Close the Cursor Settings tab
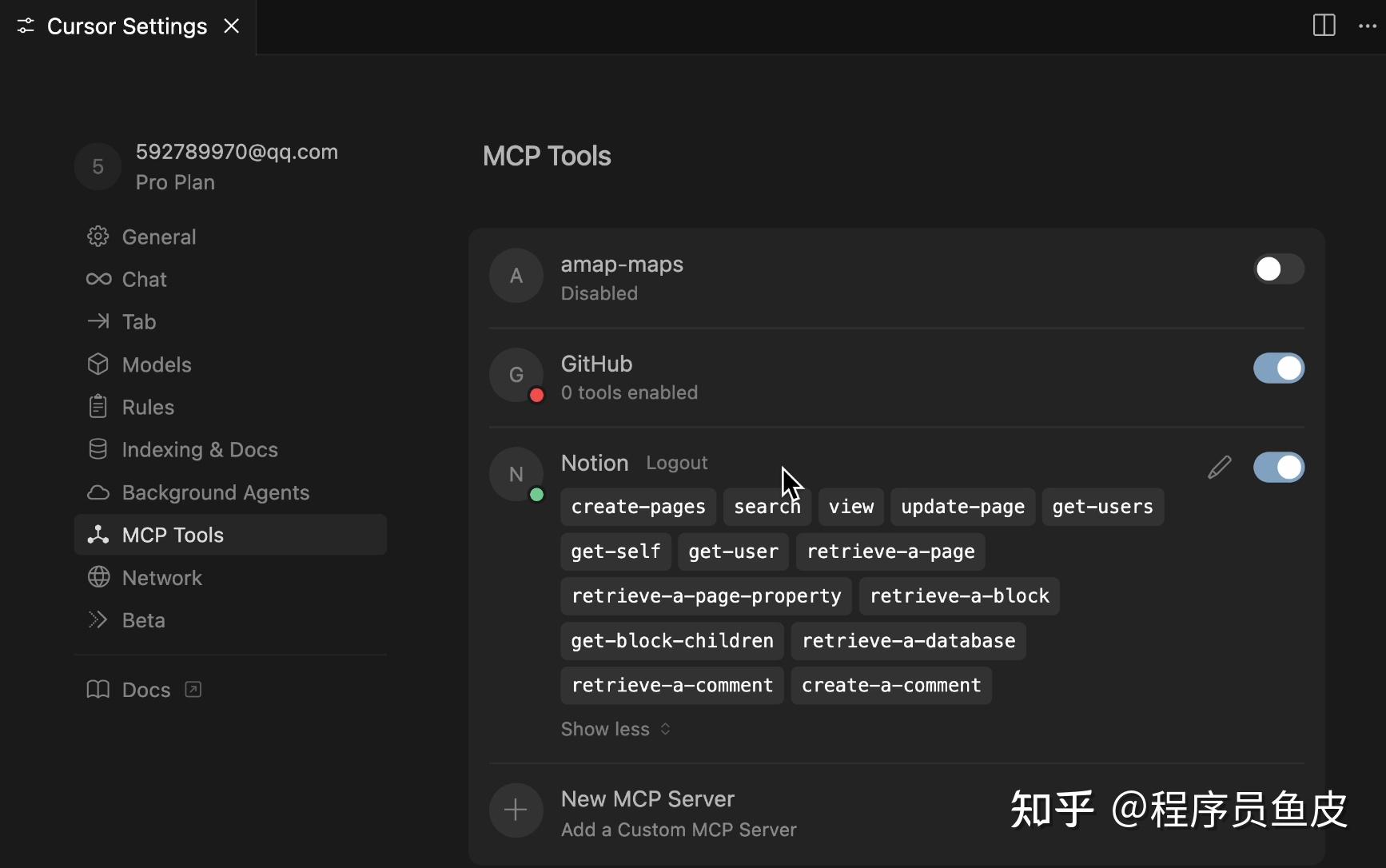This screenshot has width=1386, height=868. pyautogui.click(x=232, y=26)
